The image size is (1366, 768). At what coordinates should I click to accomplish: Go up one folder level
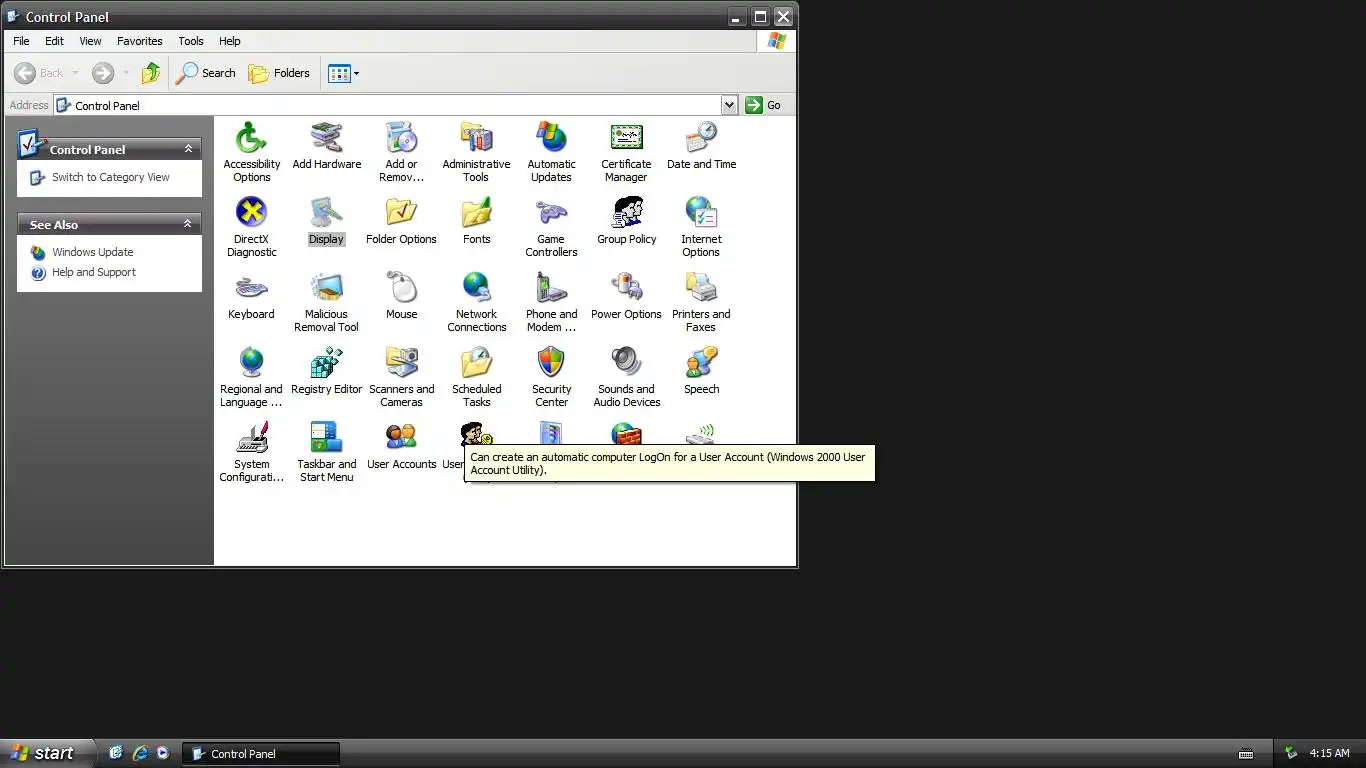coord(151,73)
